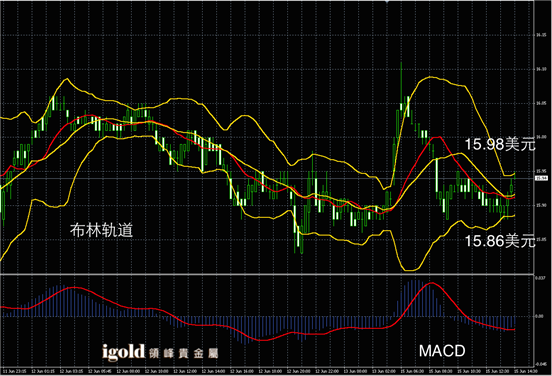
Task: Select the 15.85 price axis label
Action: 541,239
